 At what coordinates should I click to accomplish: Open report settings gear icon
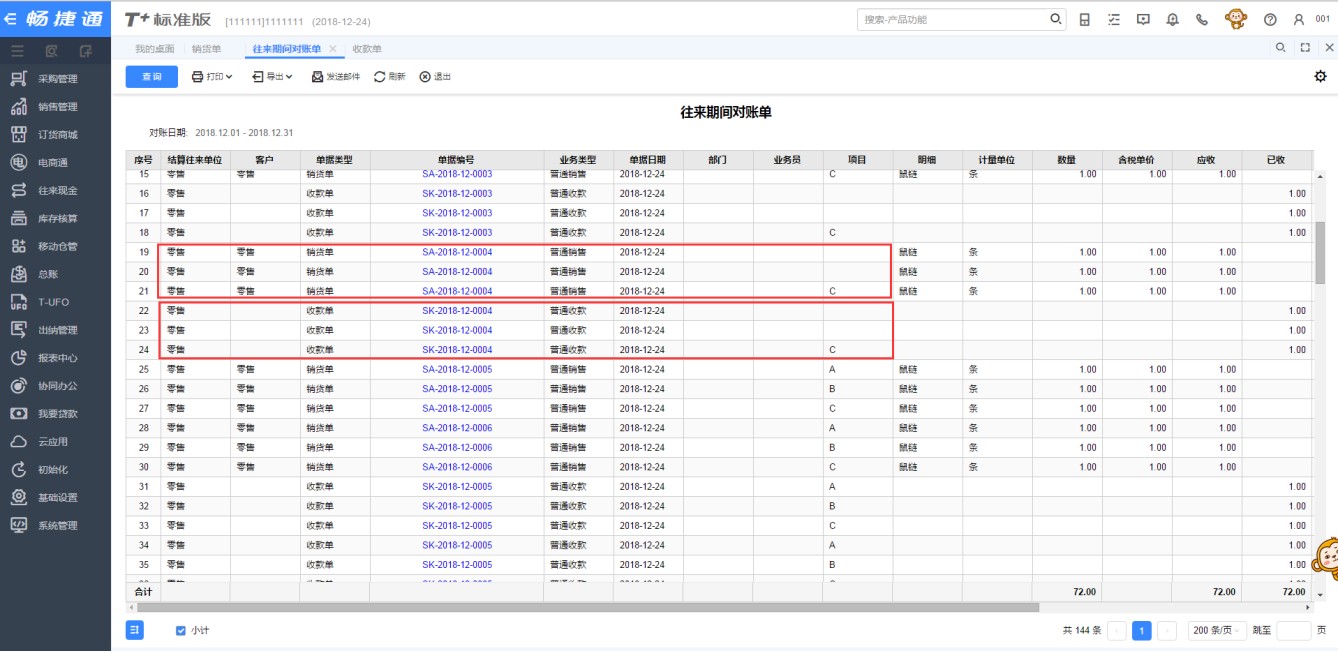pyautogui.click(x=1320, y=77)
